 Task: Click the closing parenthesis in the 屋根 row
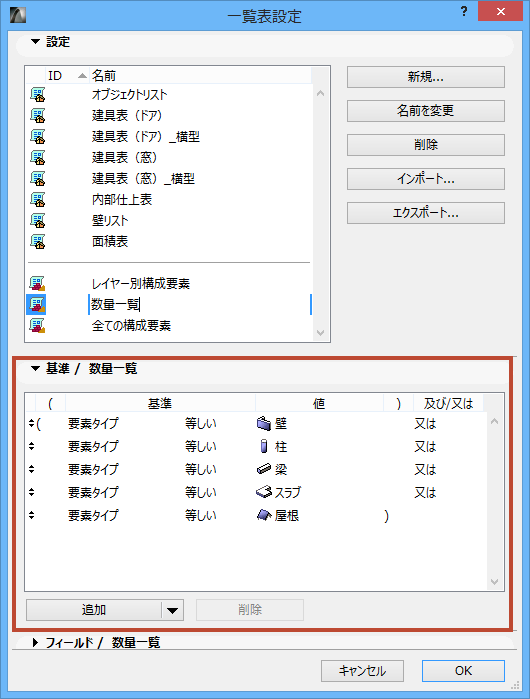tap(386, 516)
